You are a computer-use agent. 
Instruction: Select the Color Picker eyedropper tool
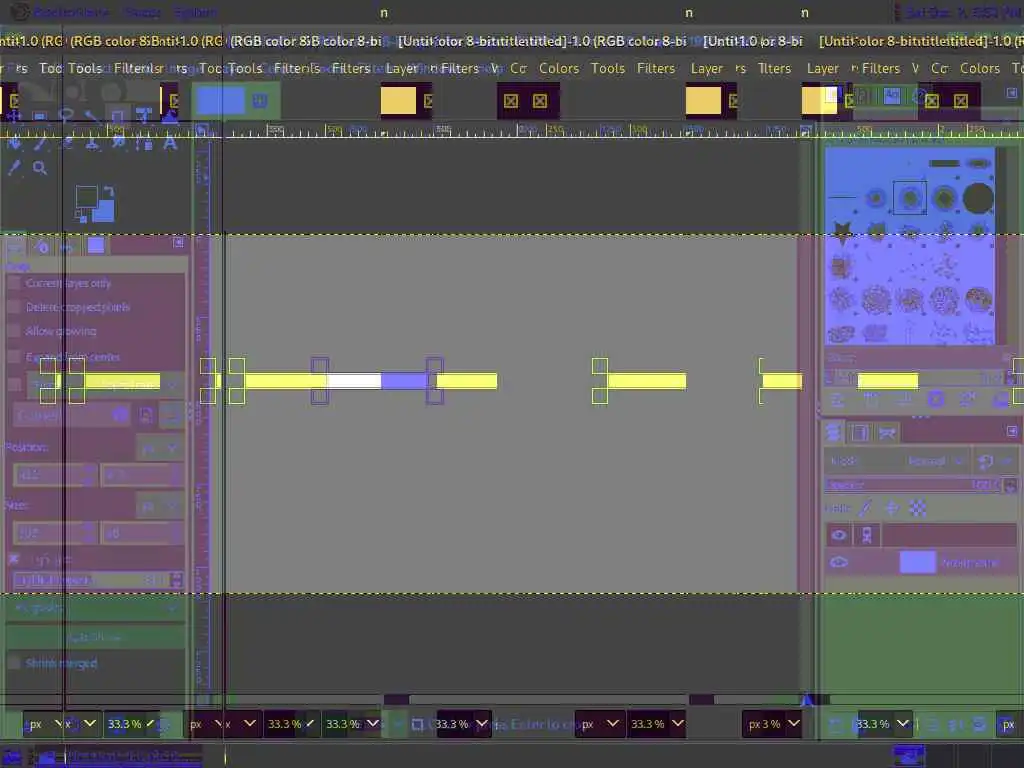click(x=14, y=168)
